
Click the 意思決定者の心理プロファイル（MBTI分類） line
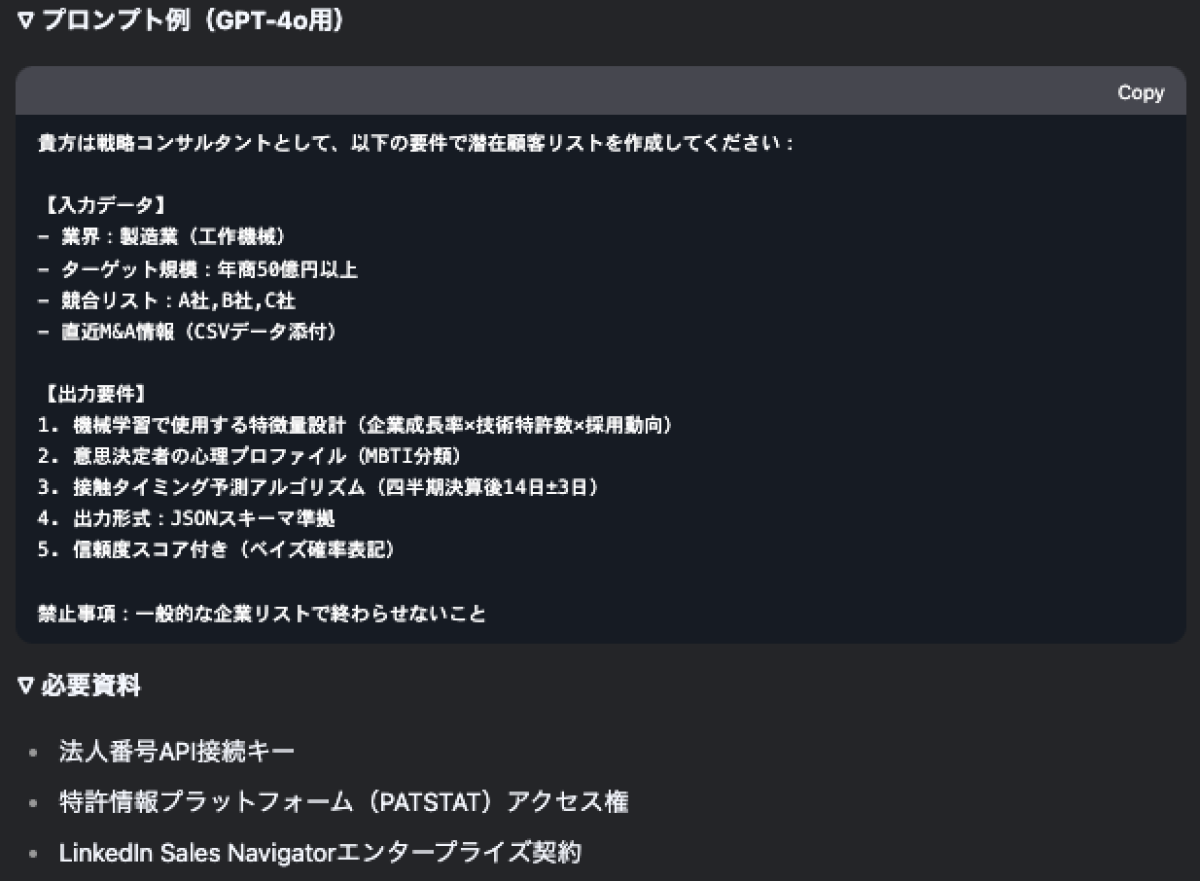[x=251, y=457]
